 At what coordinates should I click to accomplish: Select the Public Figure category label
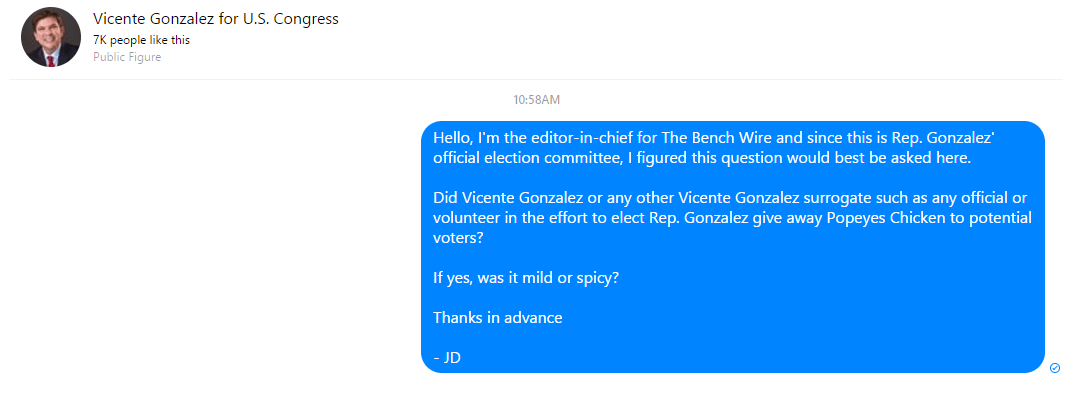[x=127, y=57]
